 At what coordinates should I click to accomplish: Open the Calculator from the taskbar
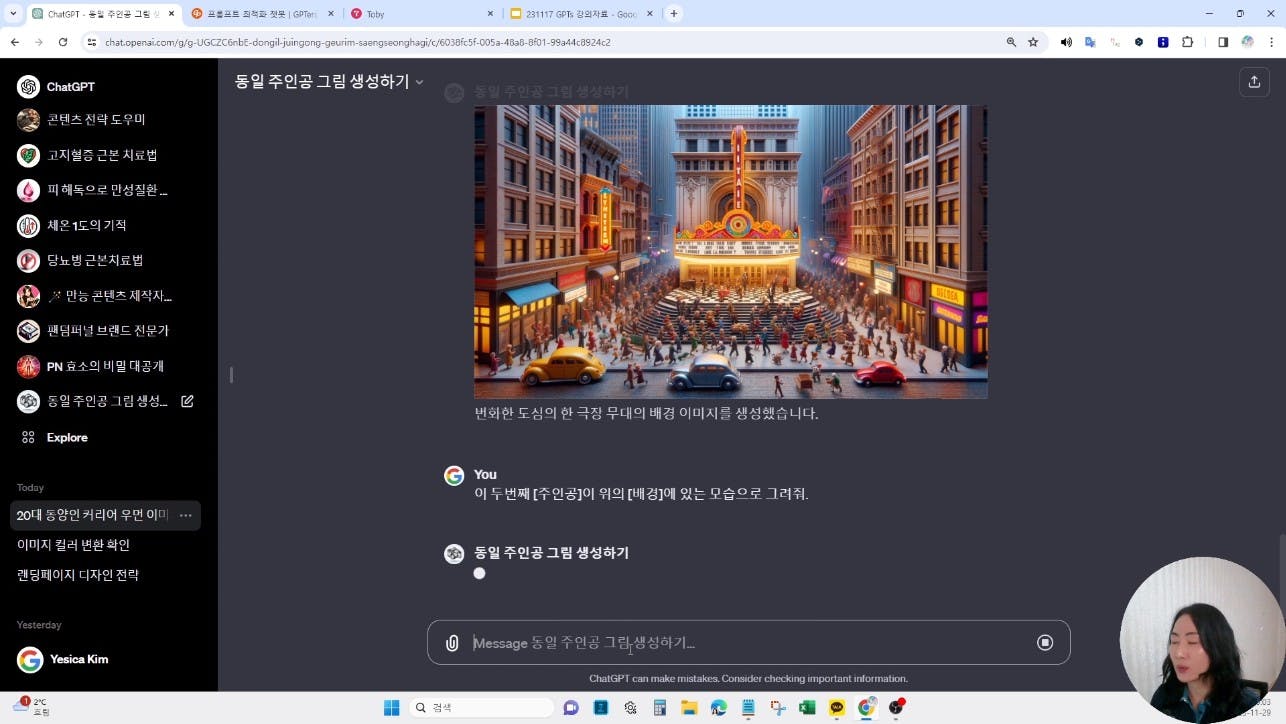click(659, 708)
